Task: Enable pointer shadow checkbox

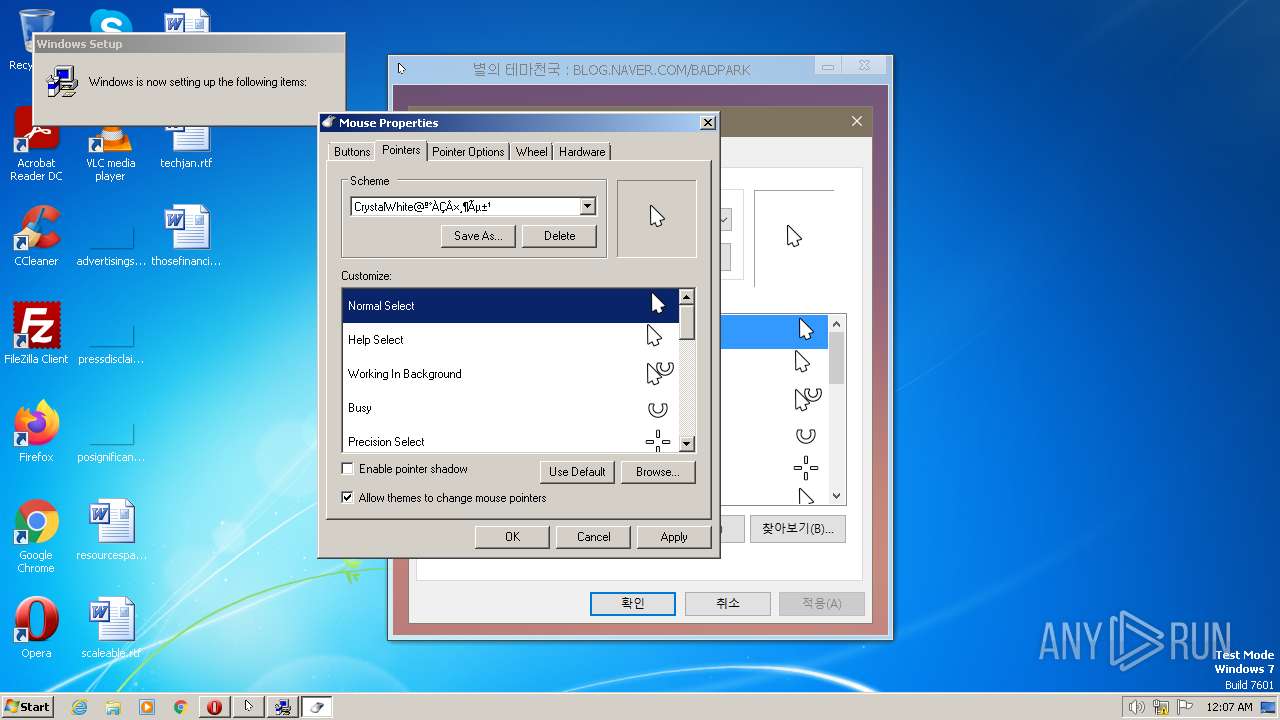Action: click(x=348, y=469)
